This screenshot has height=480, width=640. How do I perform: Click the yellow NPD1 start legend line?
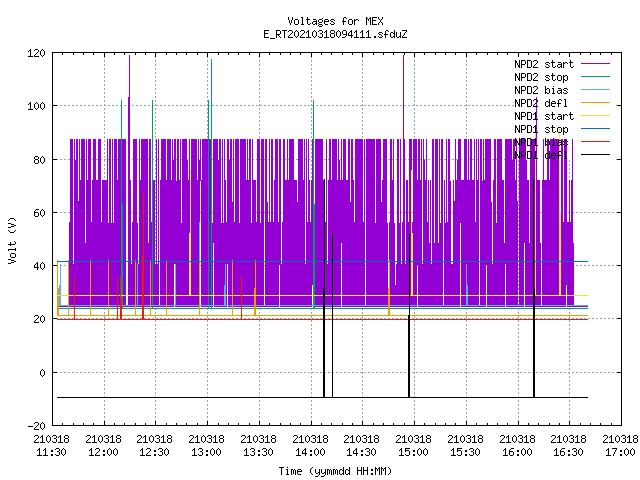click(595, 116)
